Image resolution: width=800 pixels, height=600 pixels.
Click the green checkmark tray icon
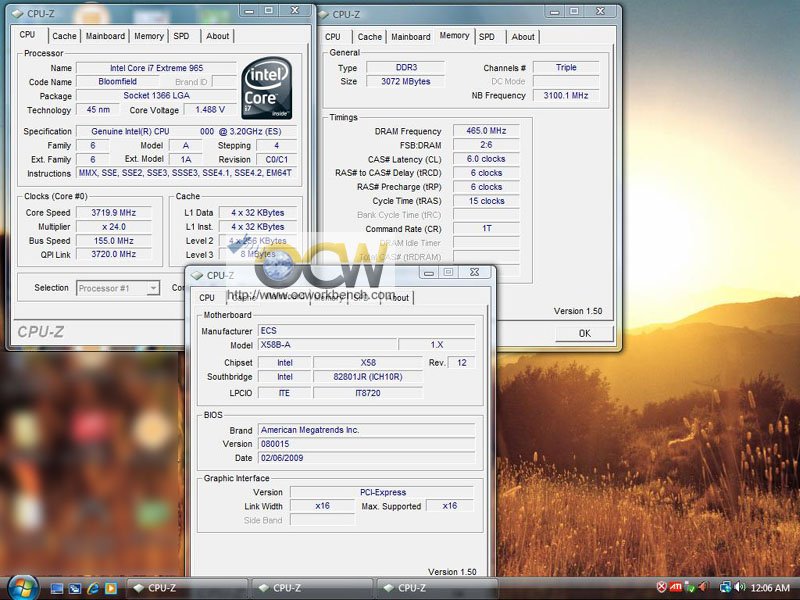(689, 587)
